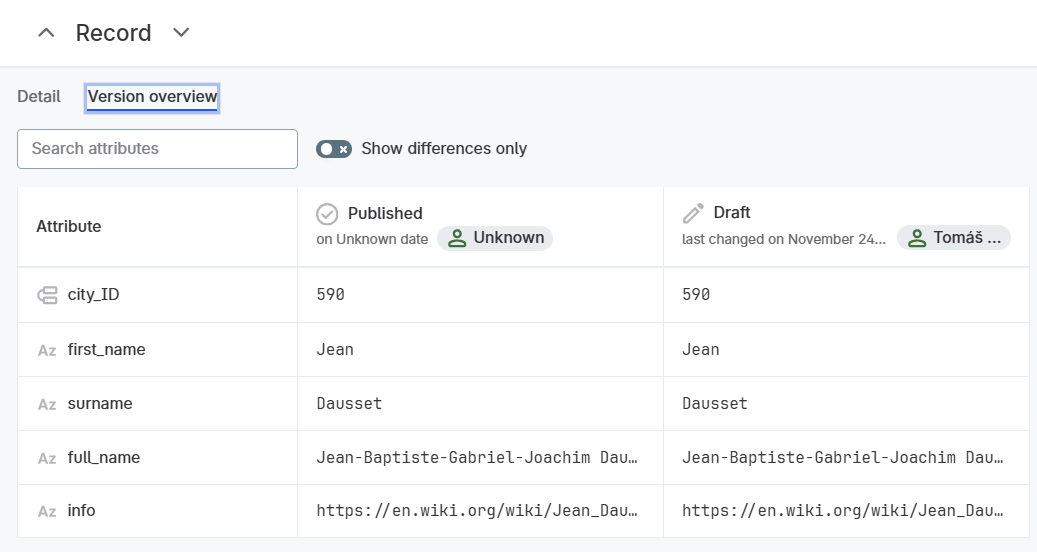This screenshot has height=552, width=1037.
Task: Select the Version overview tab
Action: [x=152, y=97]
